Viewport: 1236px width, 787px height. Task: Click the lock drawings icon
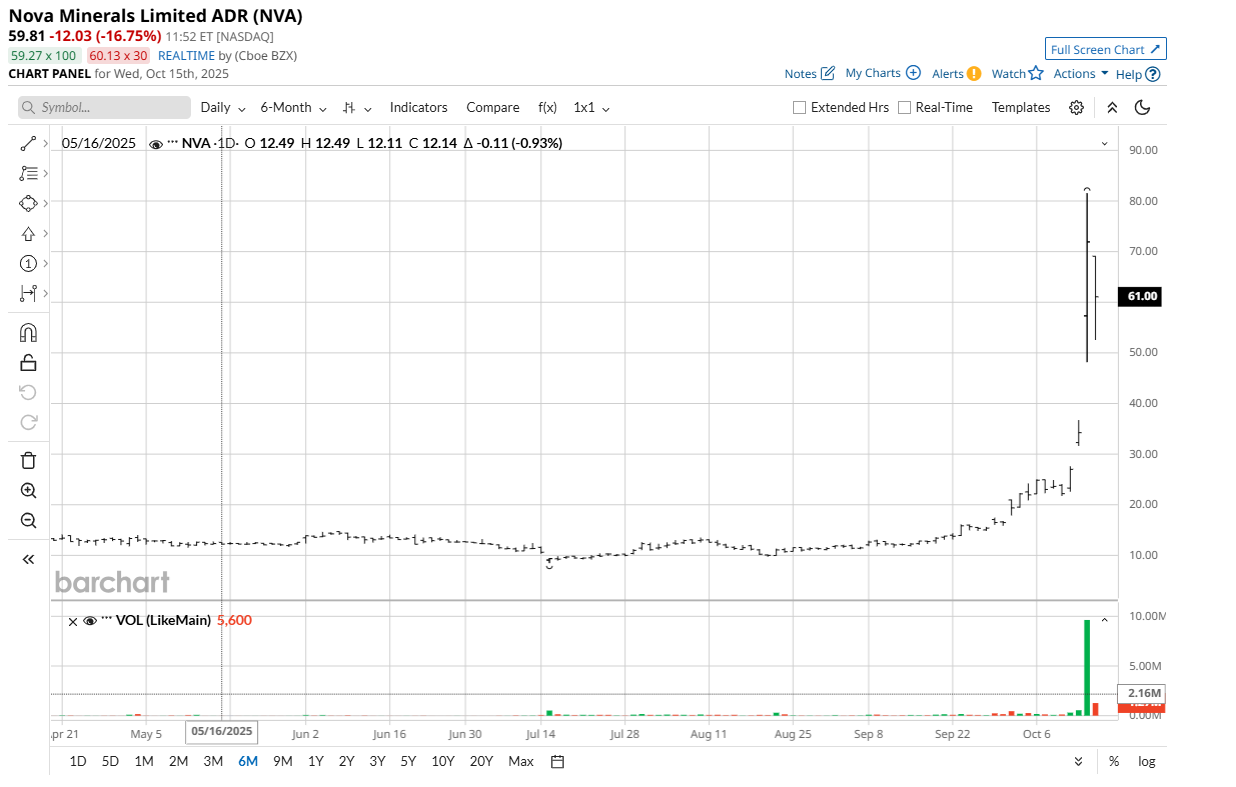(x=28, y=362)
